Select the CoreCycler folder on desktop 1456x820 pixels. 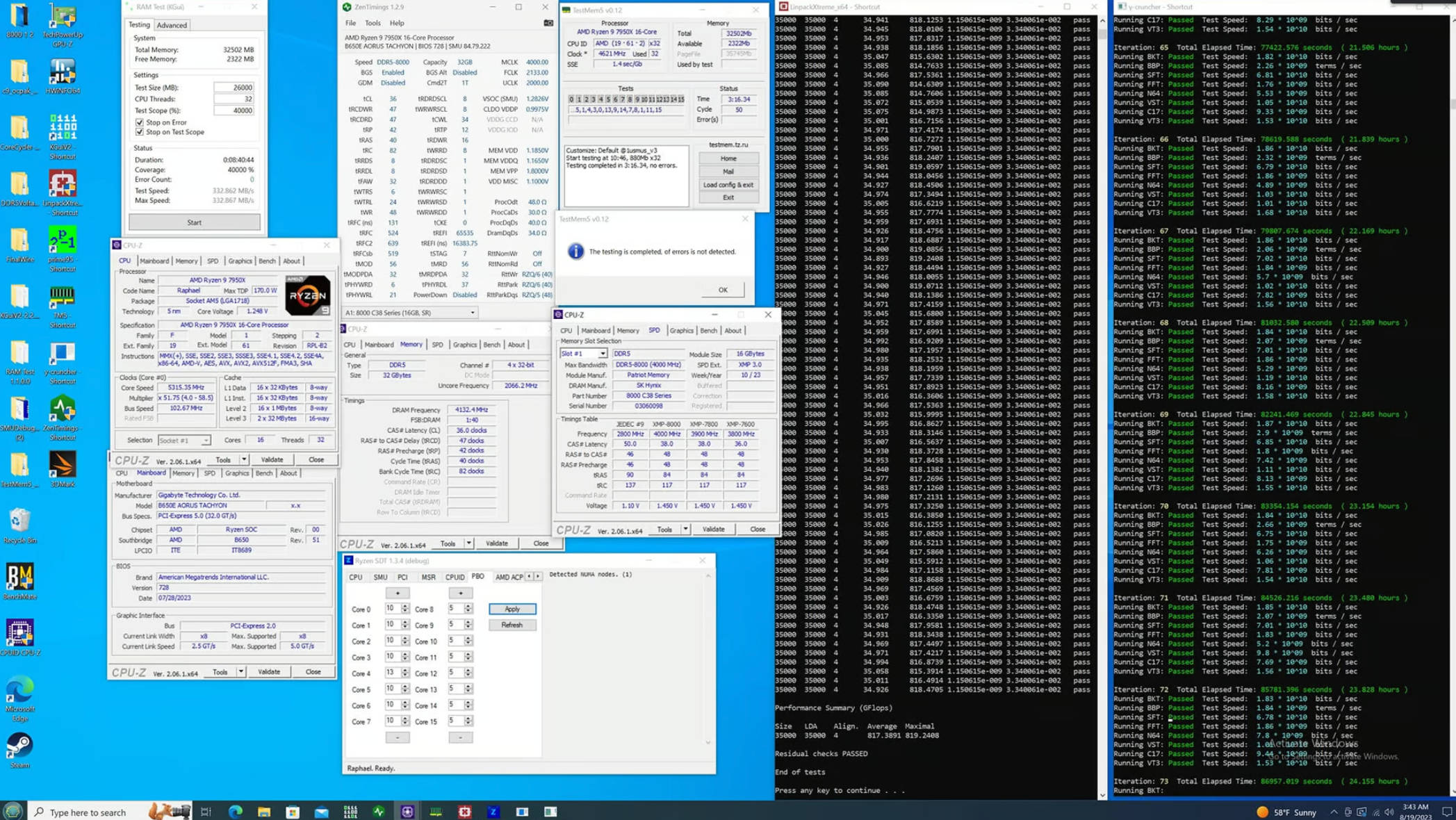tap(20, 133)
